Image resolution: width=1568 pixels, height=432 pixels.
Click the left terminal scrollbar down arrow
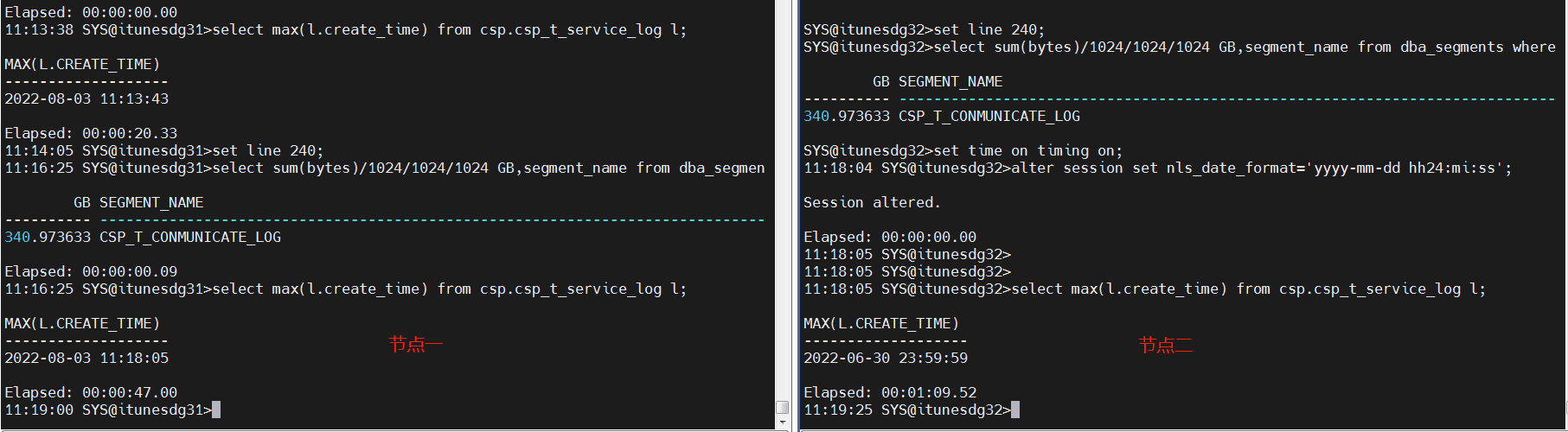(x=783, y=423)
